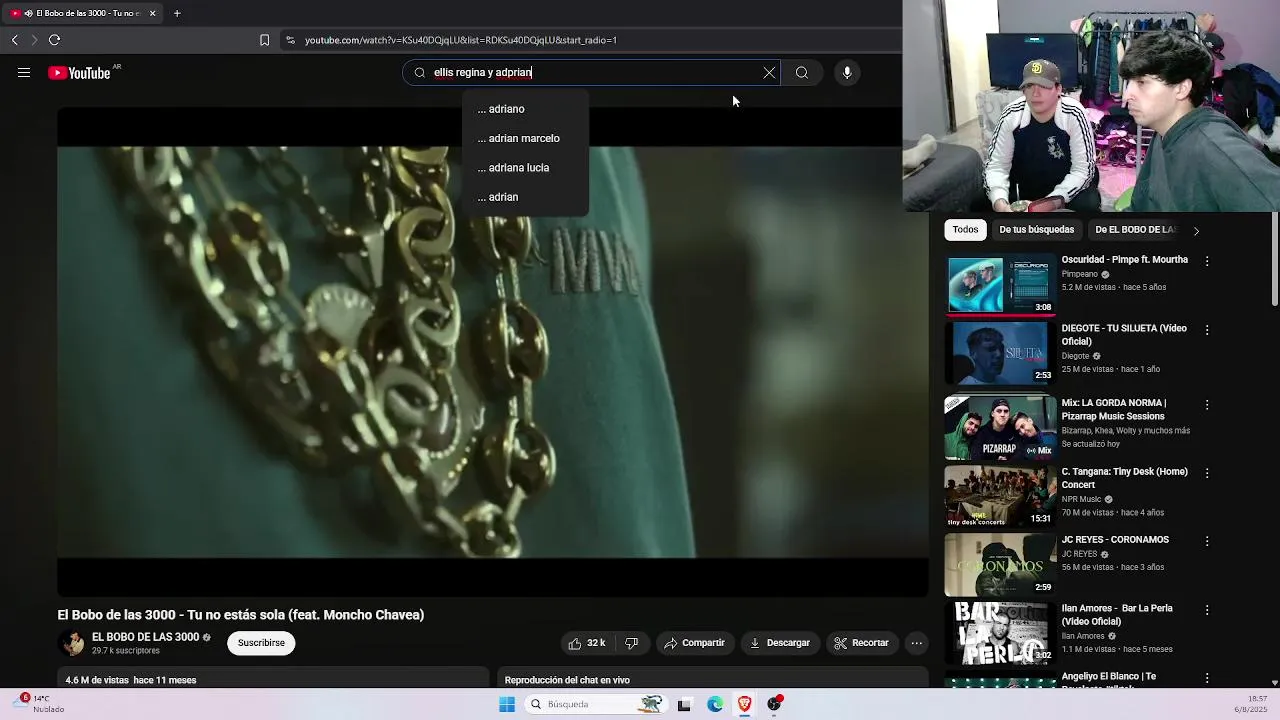The height and width of the screenshot is (720, 1280).
Task: Open options menu for Ilan Amores video
Action: coord(1207,610)
